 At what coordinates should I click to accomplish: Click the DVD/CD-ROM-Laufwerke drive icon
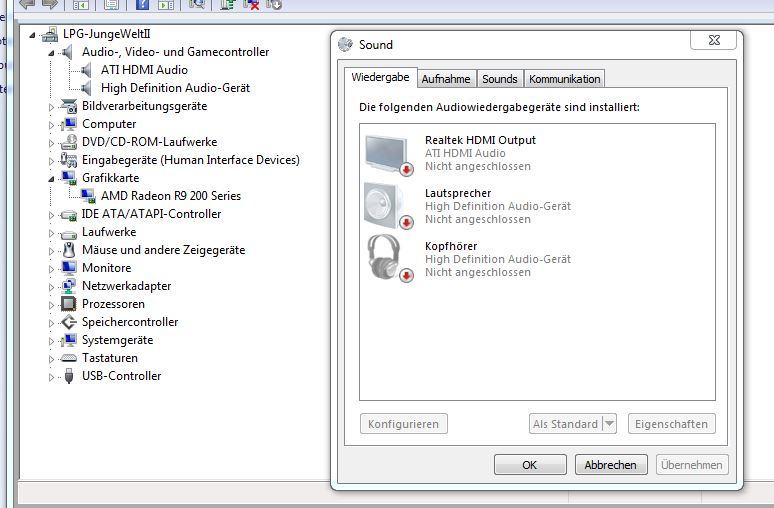point(69,142)
